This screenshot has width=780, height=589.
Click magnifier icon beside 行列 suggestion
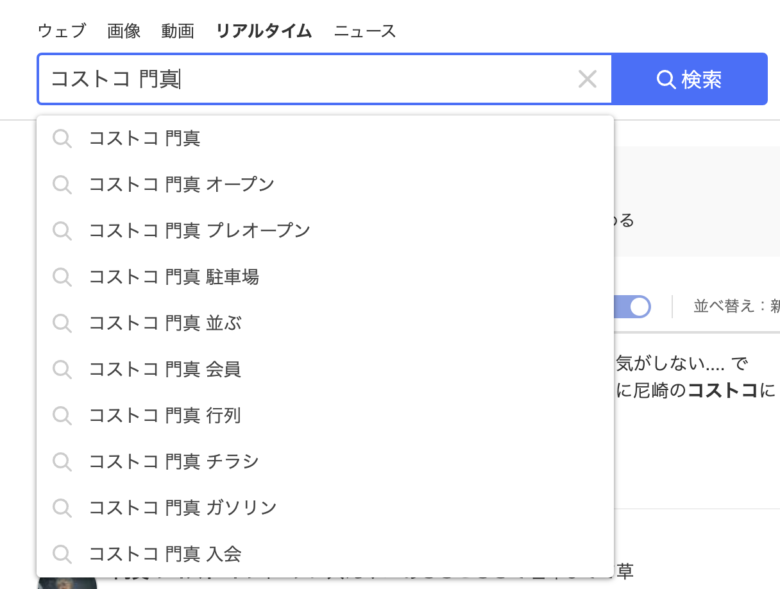click(x=62, y=416)
